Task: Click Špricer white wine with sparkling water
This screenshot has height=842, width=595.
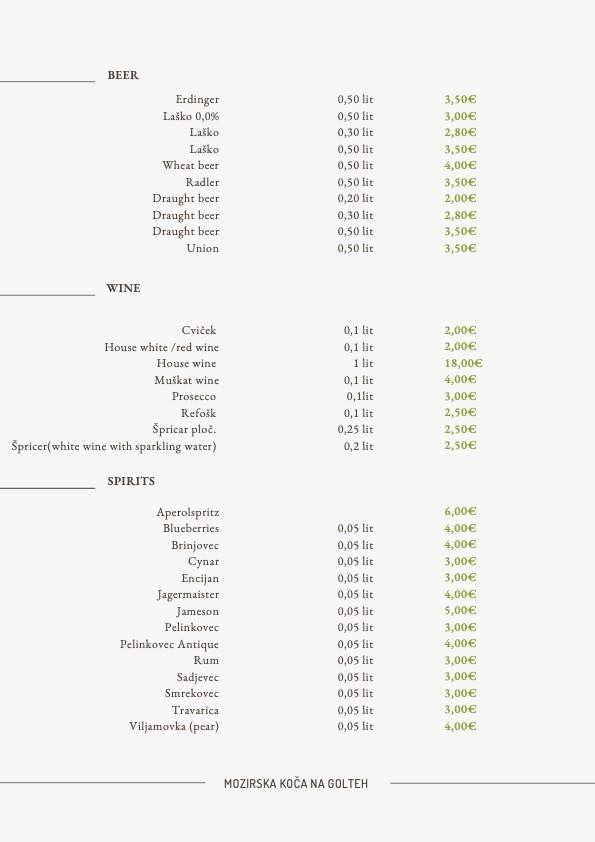Action: click(x=114, y=447)
